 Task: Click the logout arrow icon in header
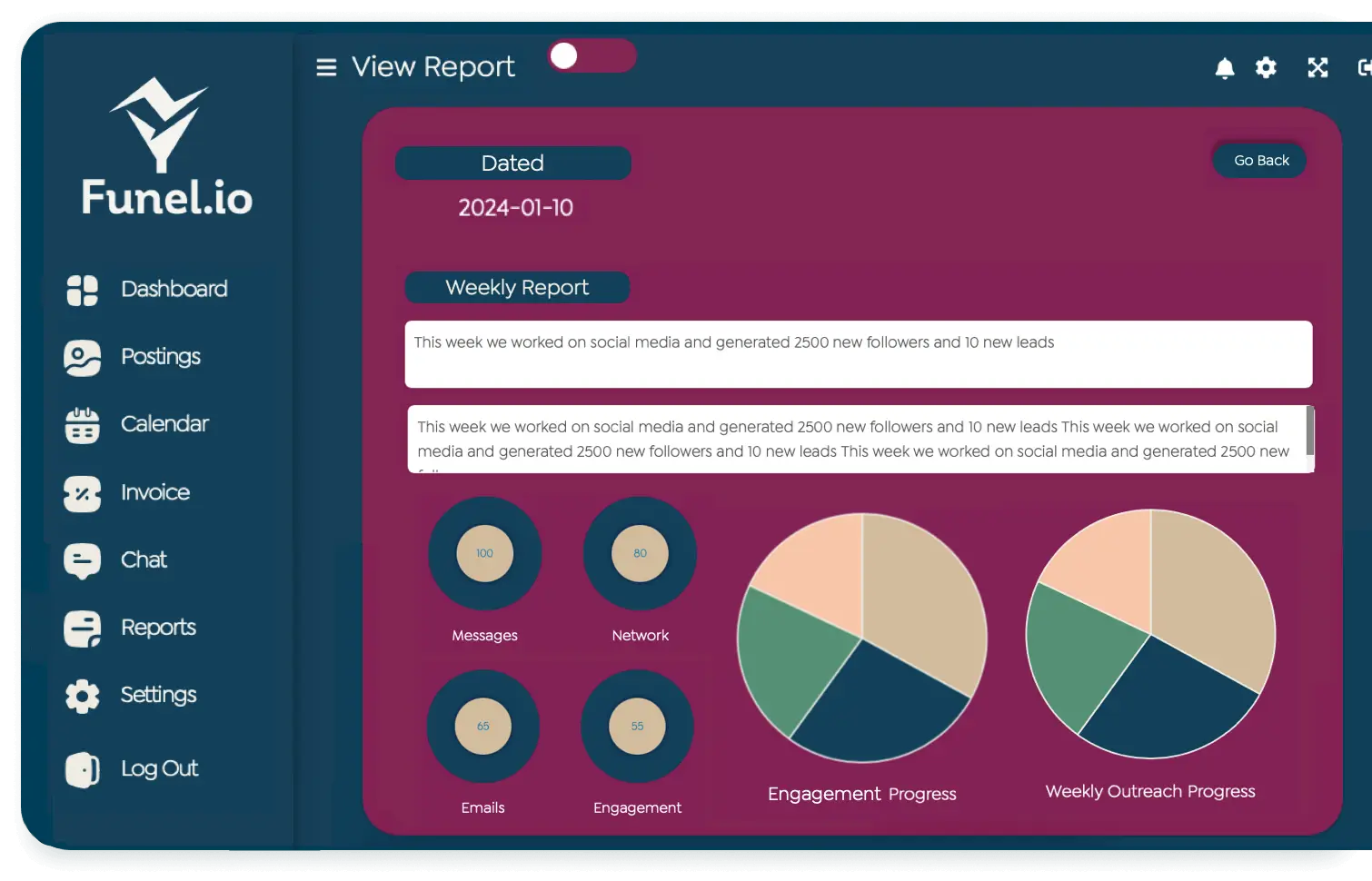(x=1364, y=67)
